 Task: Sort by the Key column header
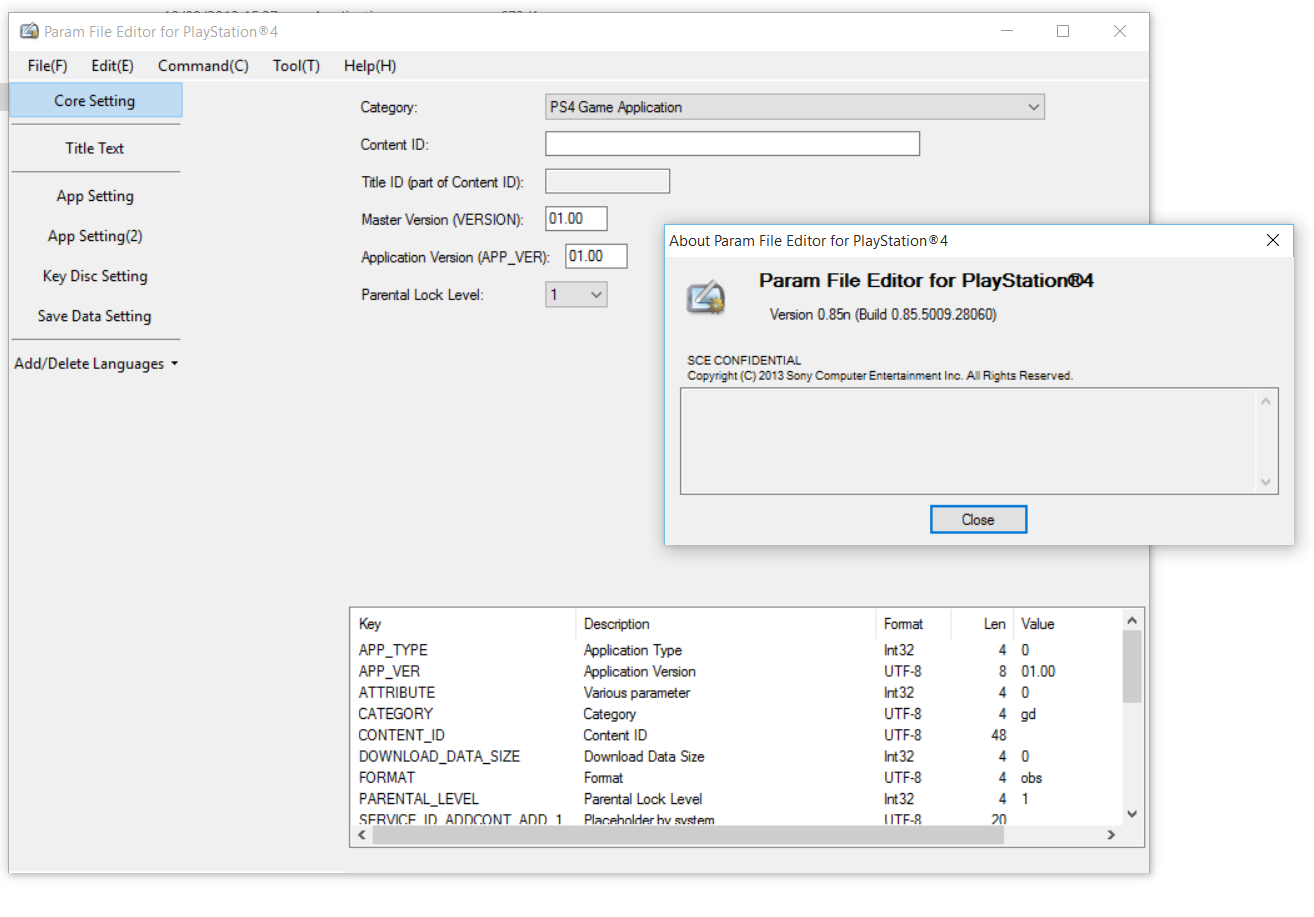[x=463, y=624]
